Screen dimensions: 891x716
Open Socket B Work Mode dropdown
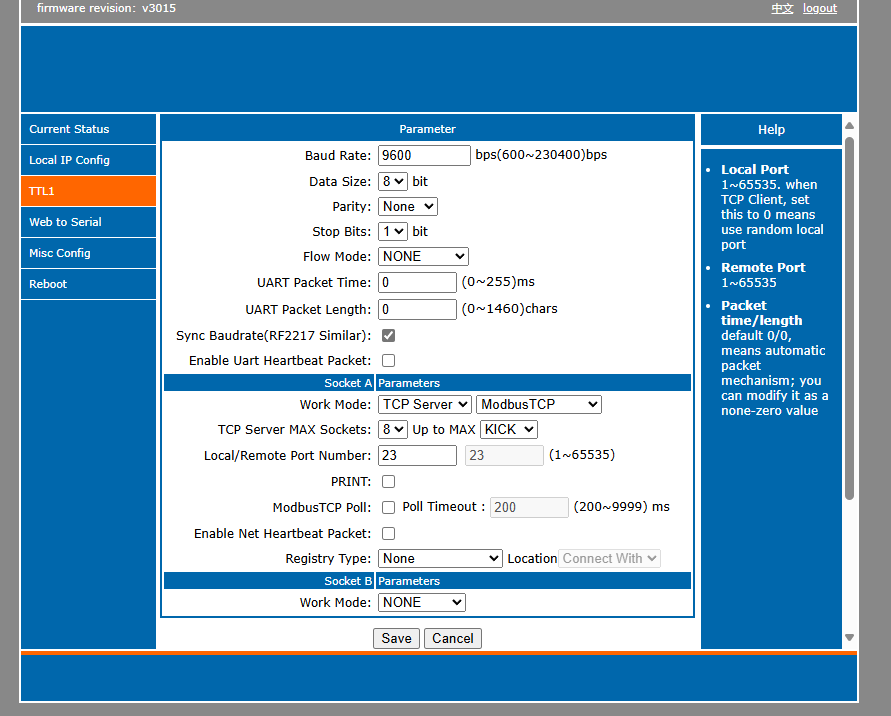422,602
